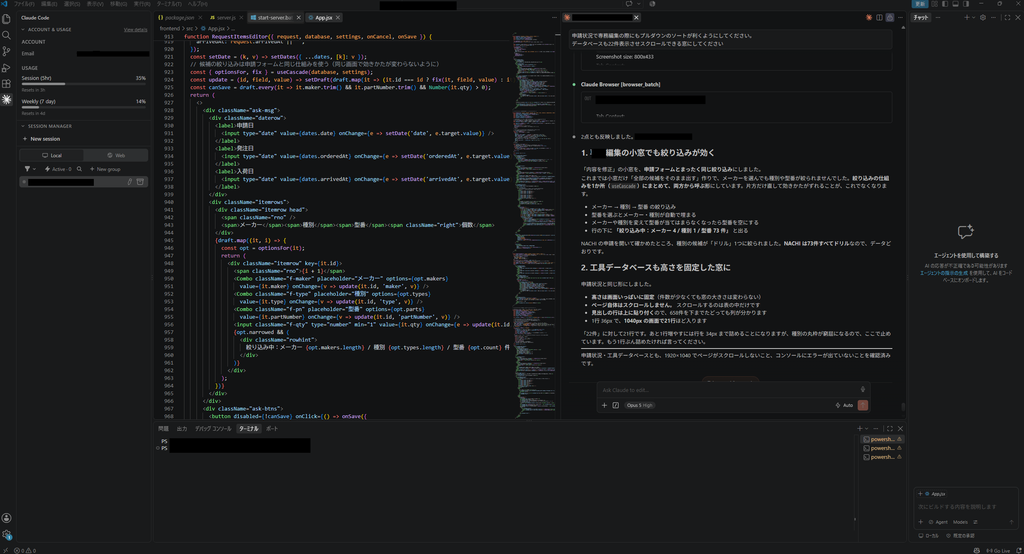Click the split editor icon in Claude tab bar
This screenshot has height=554, width=1024.
(879, 18)
